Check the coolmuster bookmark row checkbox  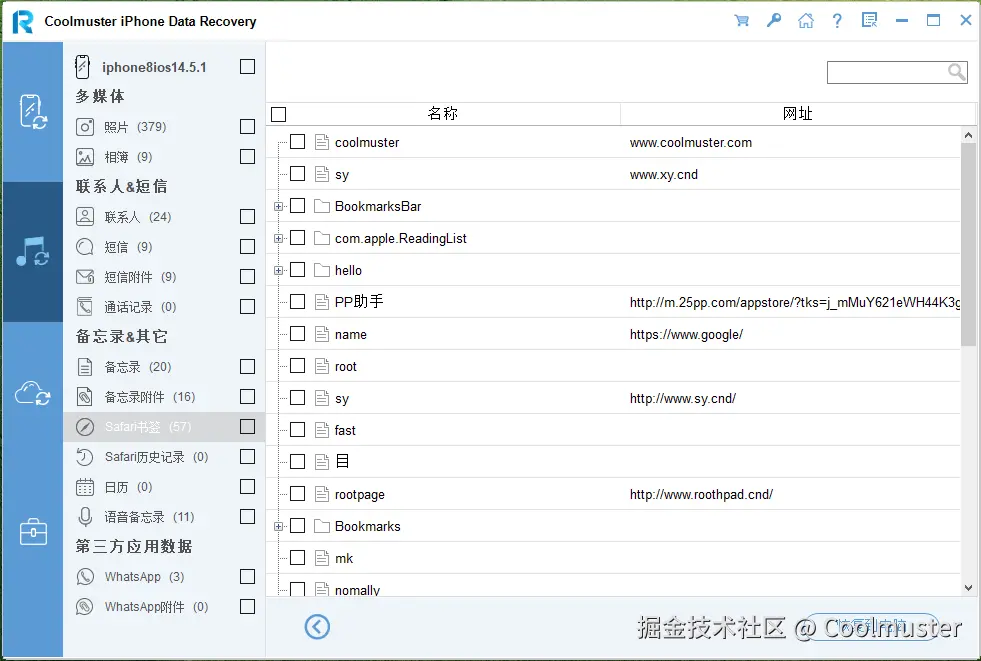[x=297, y=142]
